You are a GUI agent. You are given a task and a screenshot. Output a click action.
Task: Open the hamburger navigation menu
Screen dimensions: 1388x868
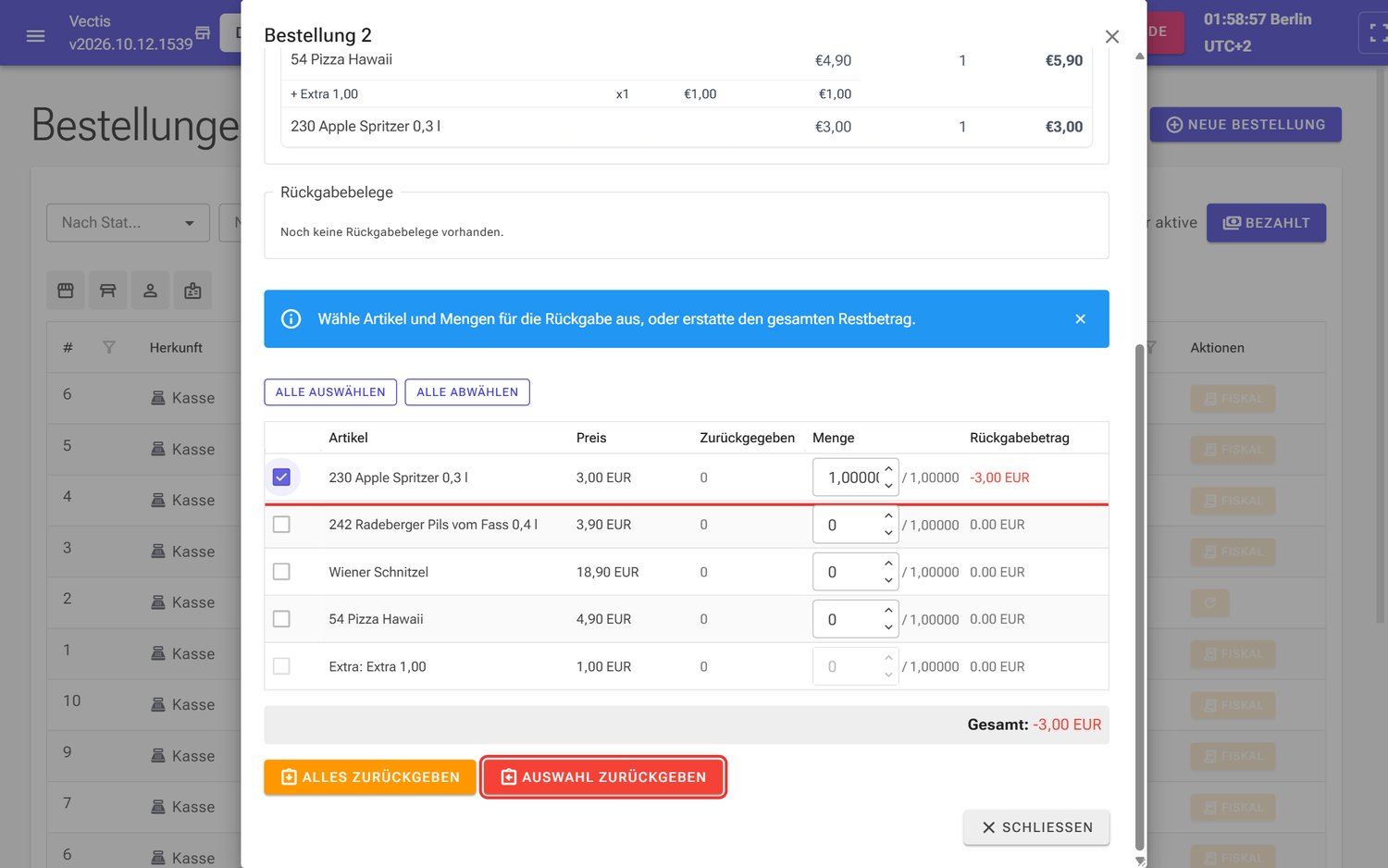click(36, 36)
